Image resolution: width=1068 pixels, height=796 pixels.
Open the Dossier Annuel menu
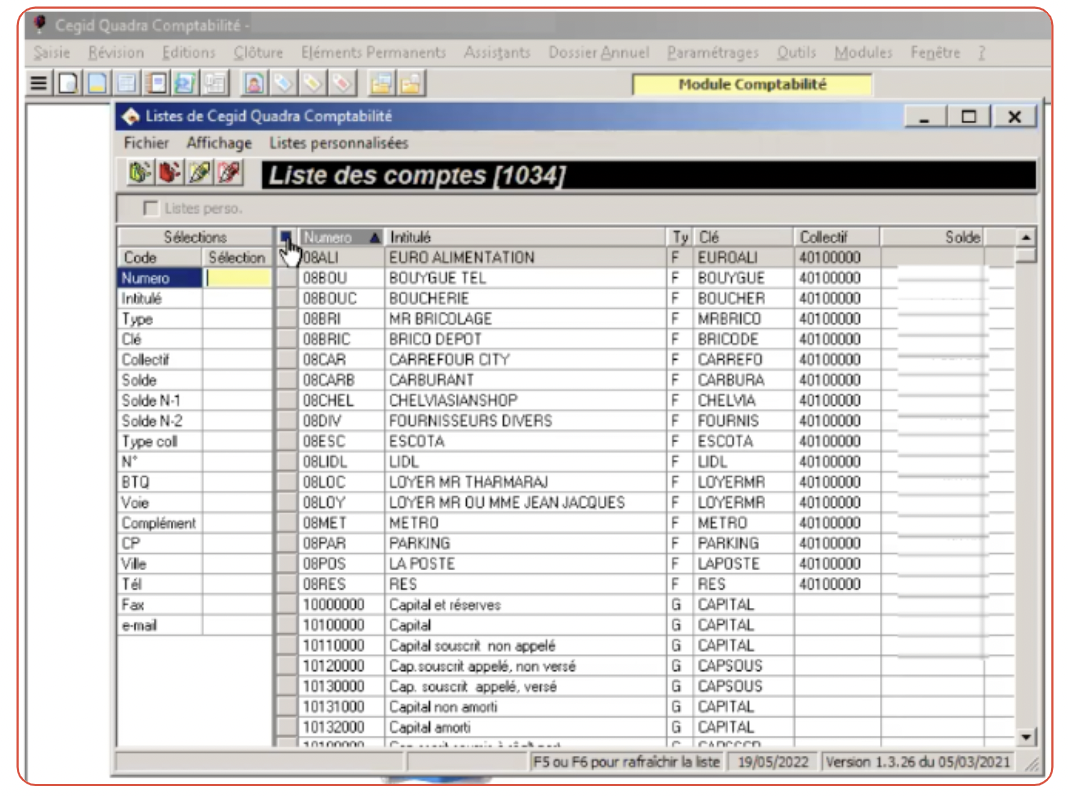tap(599, 52)
